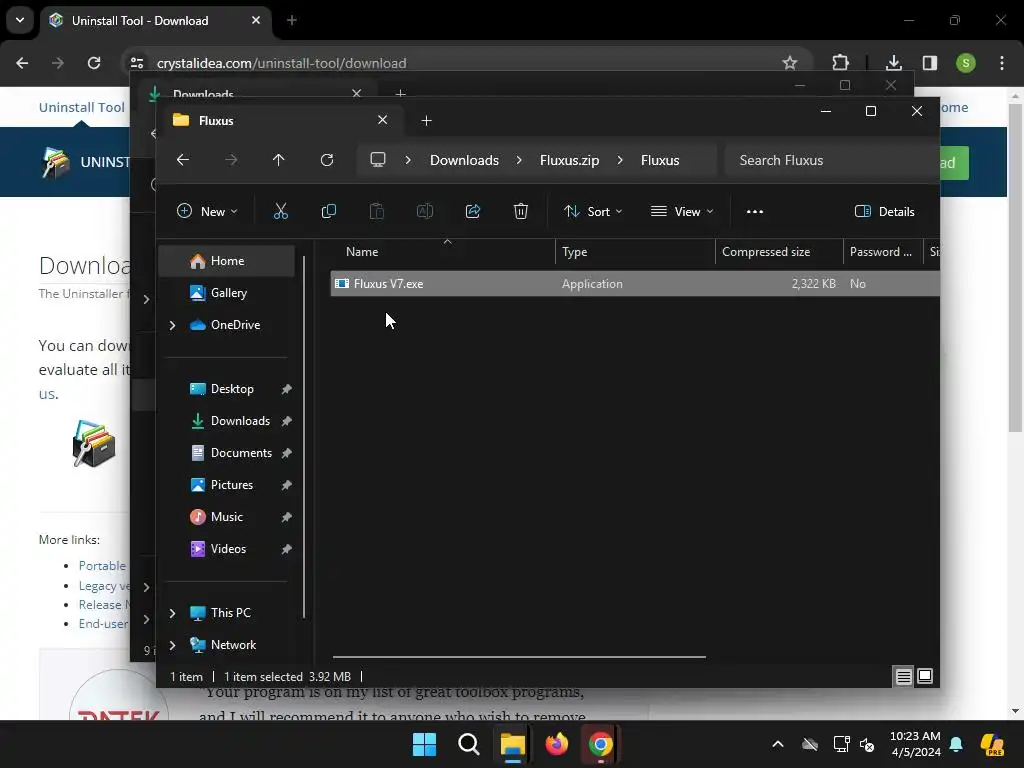
Task: Click Downloads in the breadcrumb path
Action: (464, 160)
